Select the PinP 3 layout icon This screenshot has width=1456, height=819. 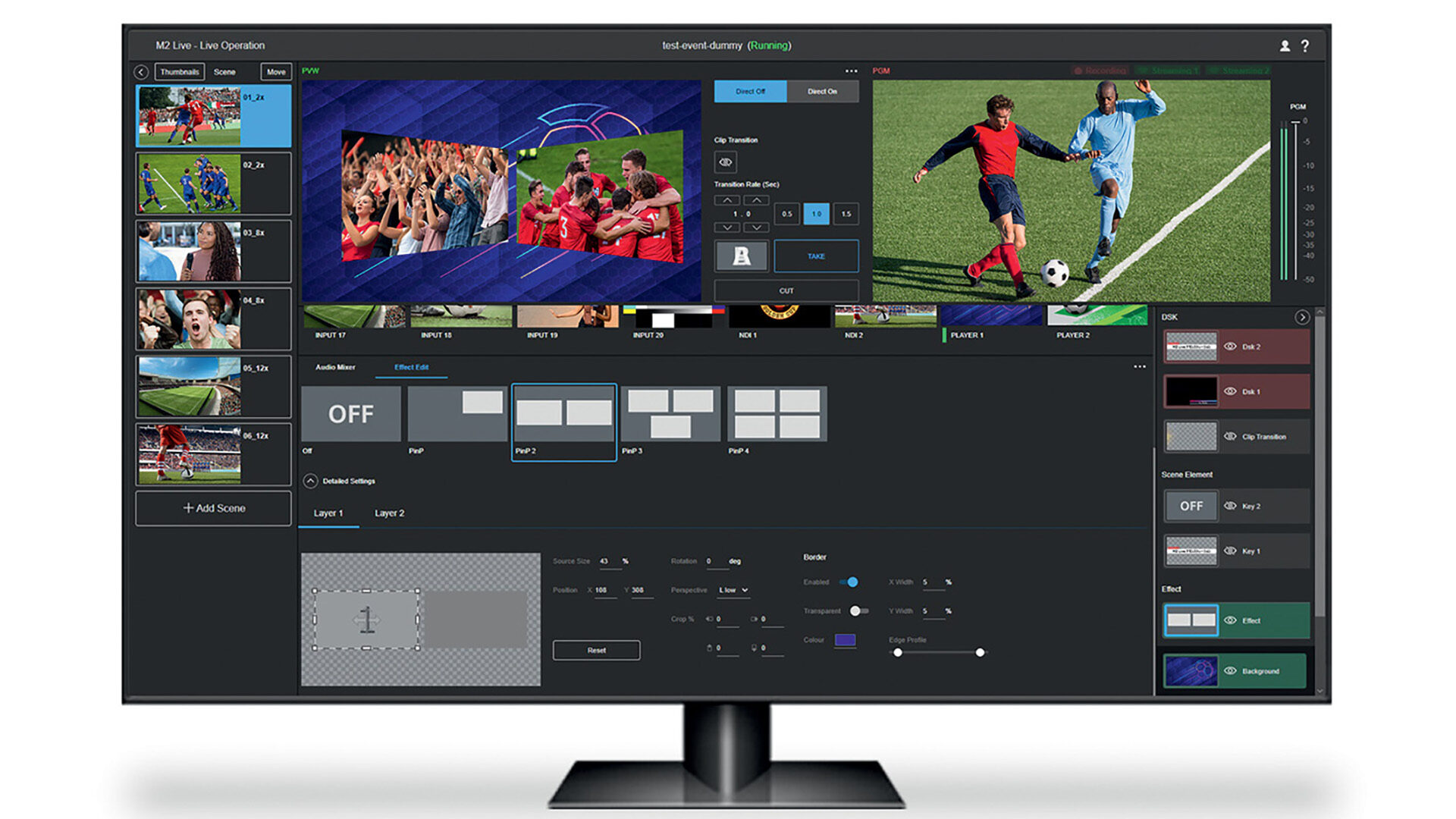pyautogui.click(x=670, y=414)
